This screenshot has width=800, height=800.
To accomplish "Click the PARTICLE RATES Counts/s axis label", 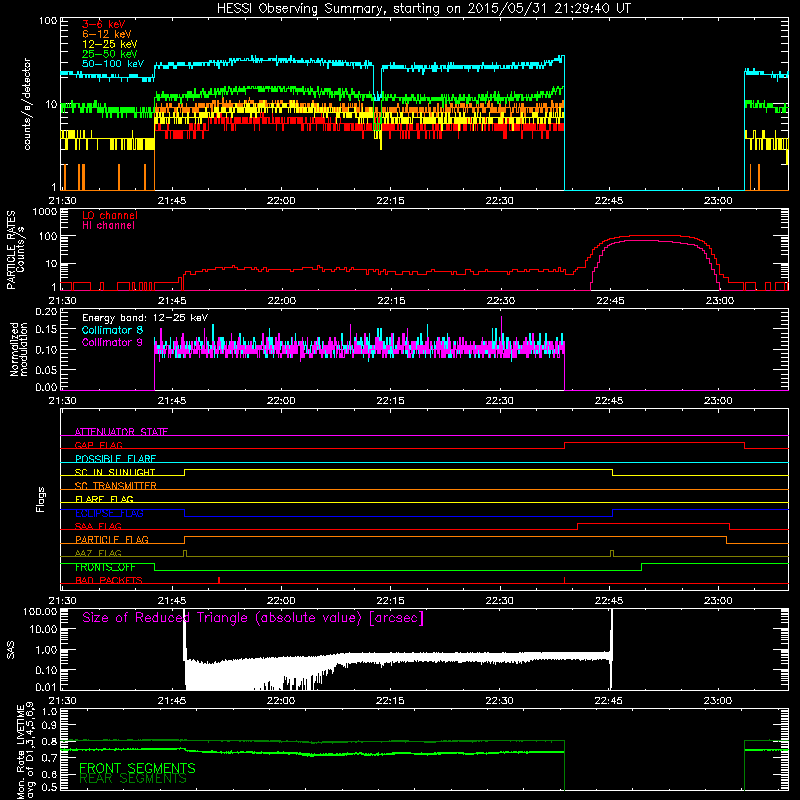I will click(x=15, y=250).
